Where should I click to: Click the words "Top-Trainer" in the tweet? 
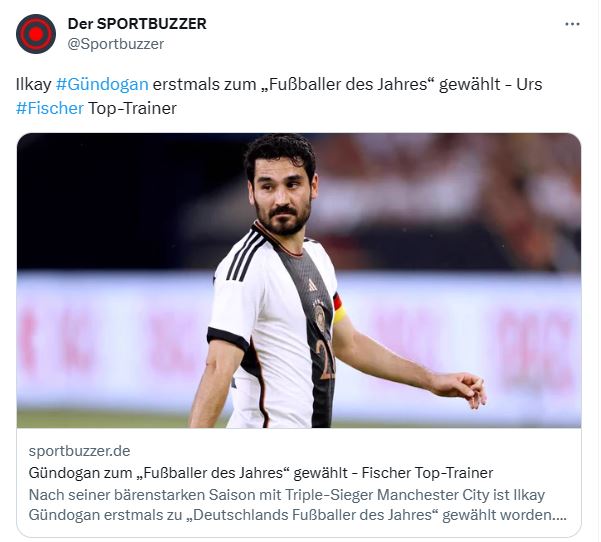tap(133, 108)
